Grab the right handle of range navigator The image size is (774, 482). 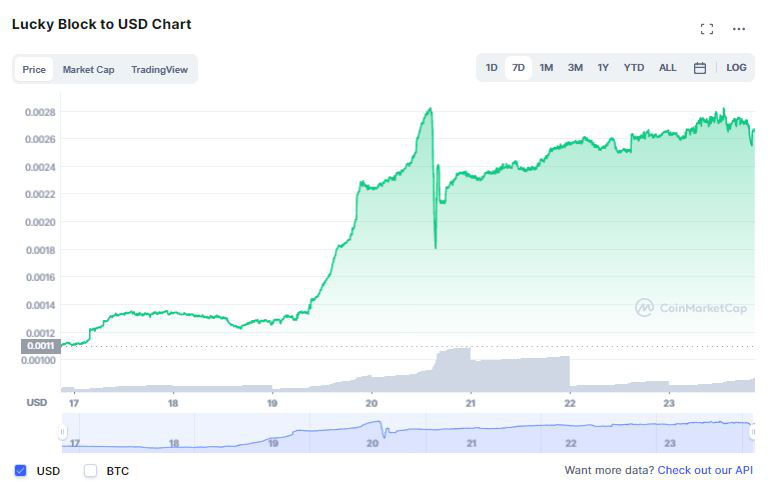pos(753,432)
